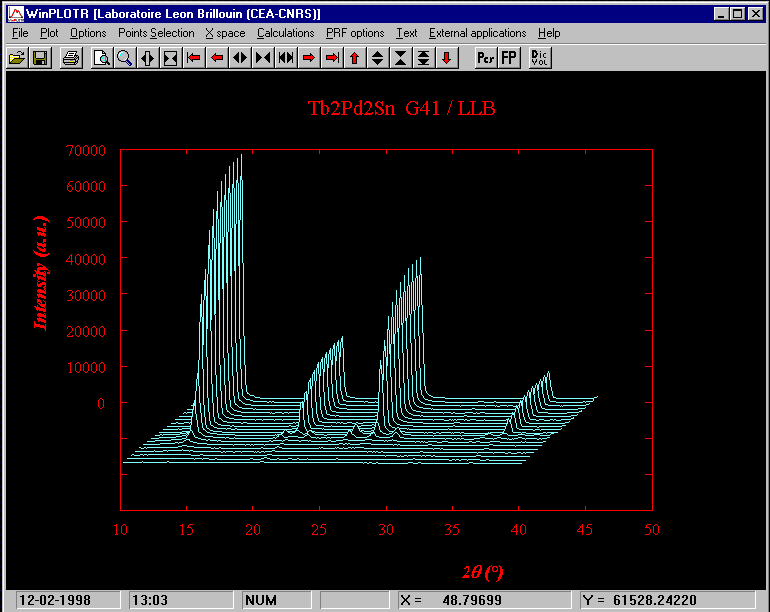Click the single red left arrow
The width and height of the screenshot is (770, 612).
[217, 58]
